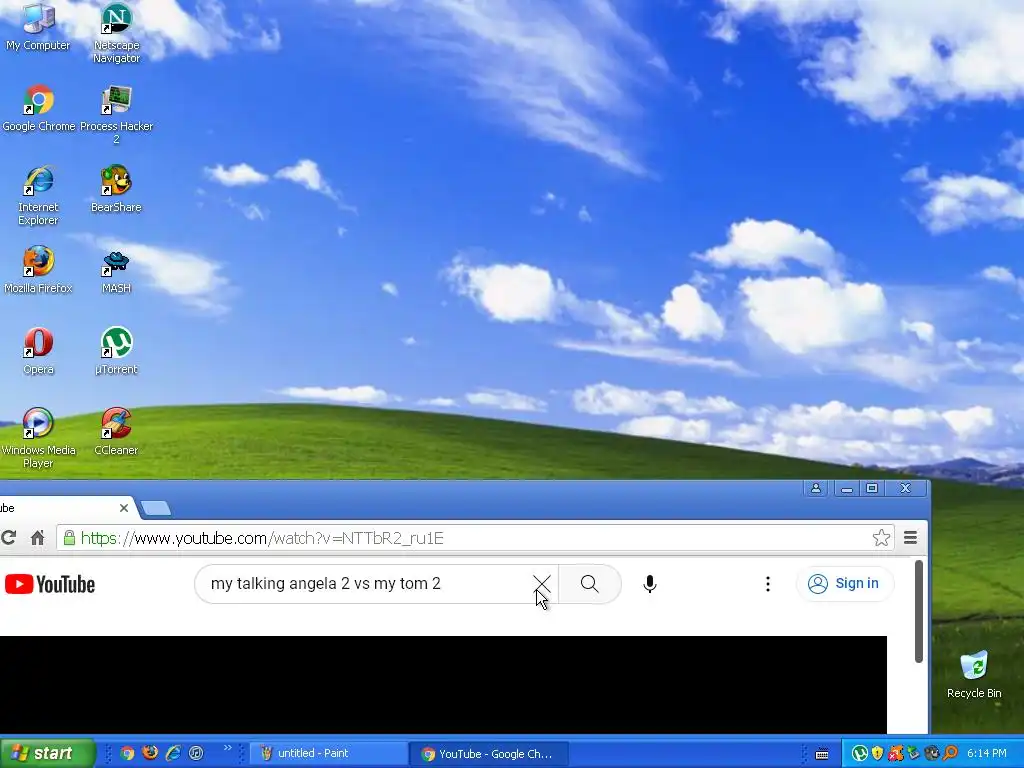Select the µTorrent desktop icon
The image size is (1024, 768).
[x=116, y=351]
